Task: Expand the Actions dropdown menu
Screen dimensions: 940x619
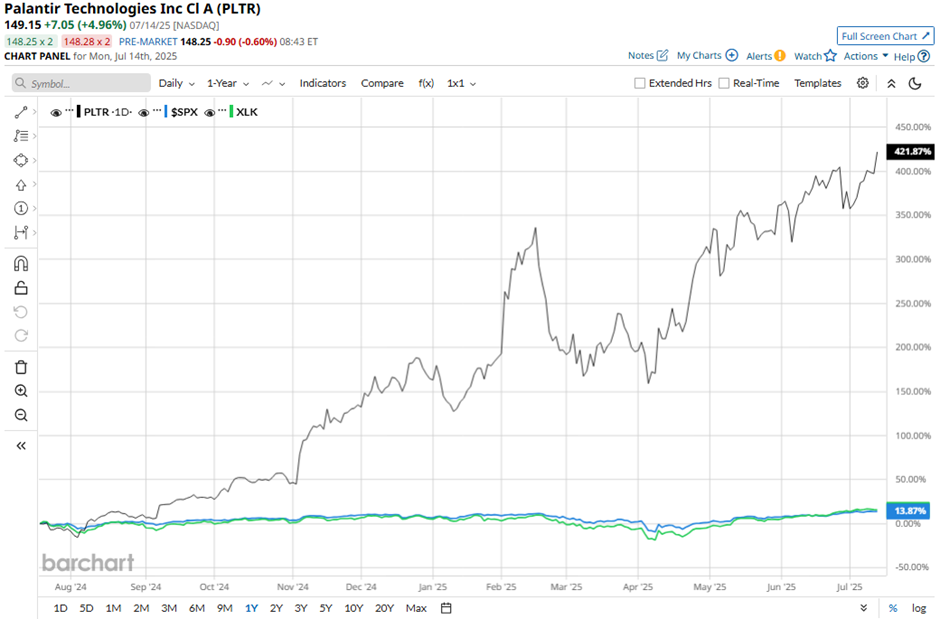Action: coord(866,56)
